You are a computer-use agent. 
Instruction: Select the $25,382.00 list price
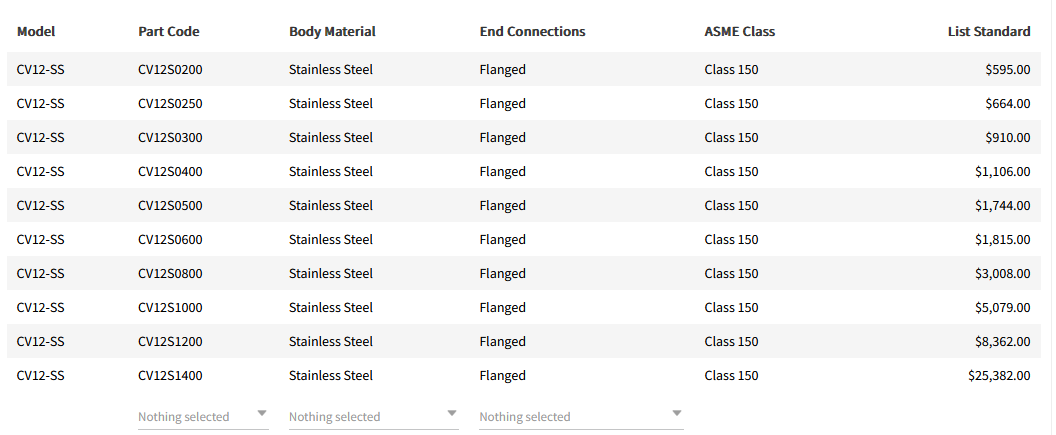coord(999,376)
